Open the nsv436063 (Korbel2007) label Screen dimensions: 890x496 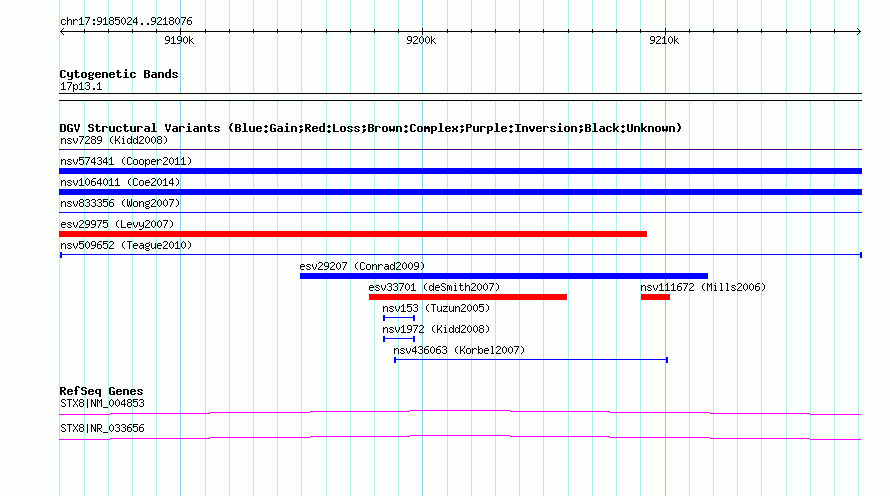coord(459,350)
